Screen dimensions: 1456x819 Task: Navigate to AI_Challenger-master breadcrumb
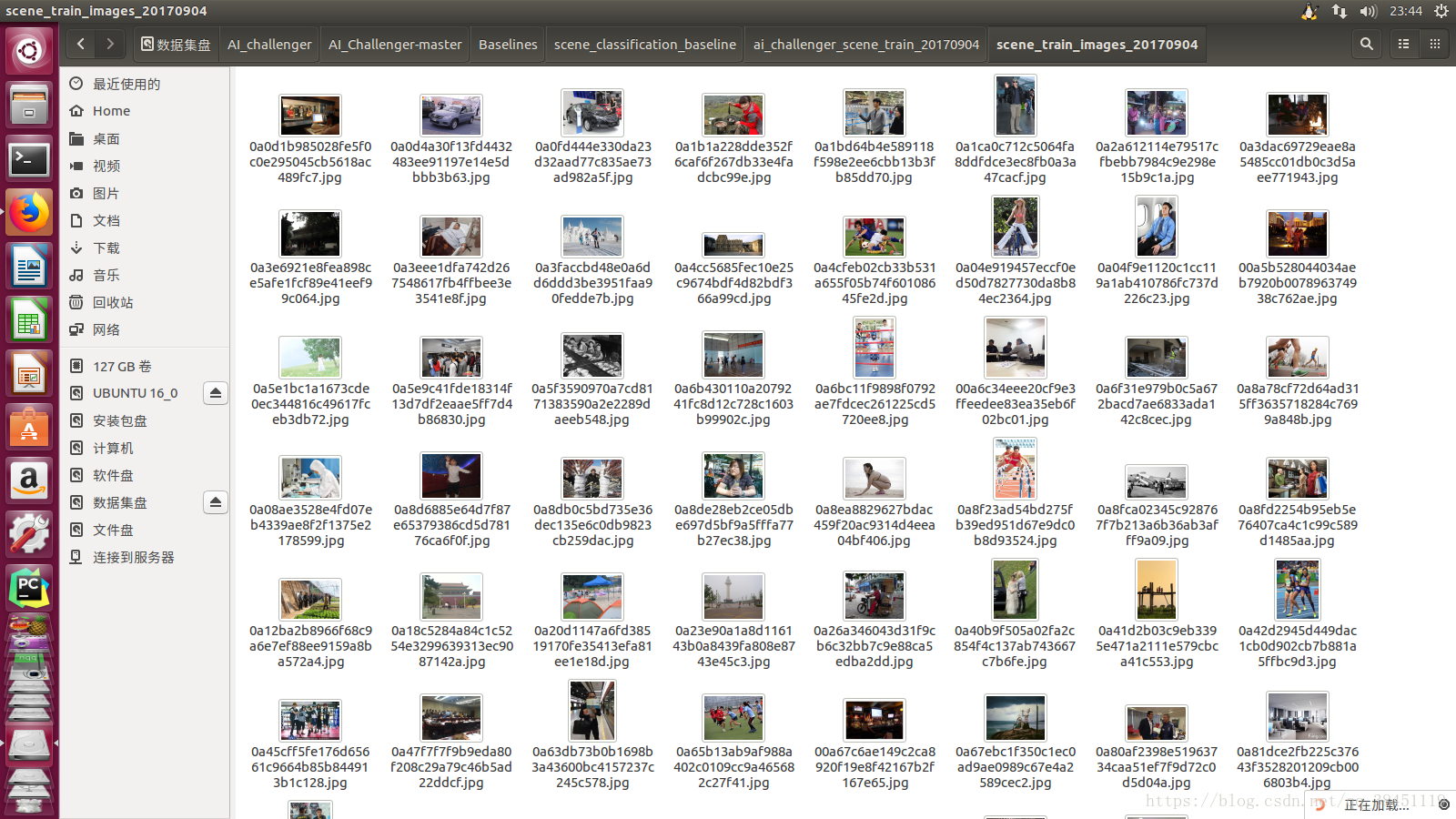click(395, 44)
